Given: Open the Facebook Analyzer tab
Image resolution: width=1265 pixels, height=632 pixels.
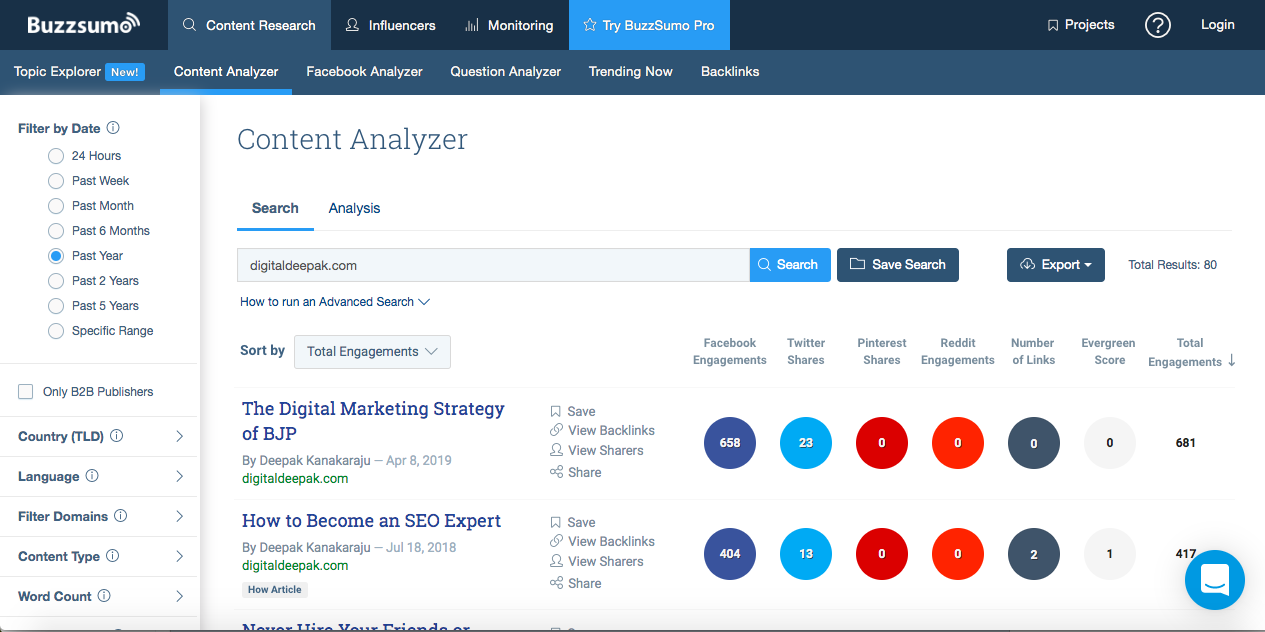Looking at the screenshot, I should [x=364, y=72].
